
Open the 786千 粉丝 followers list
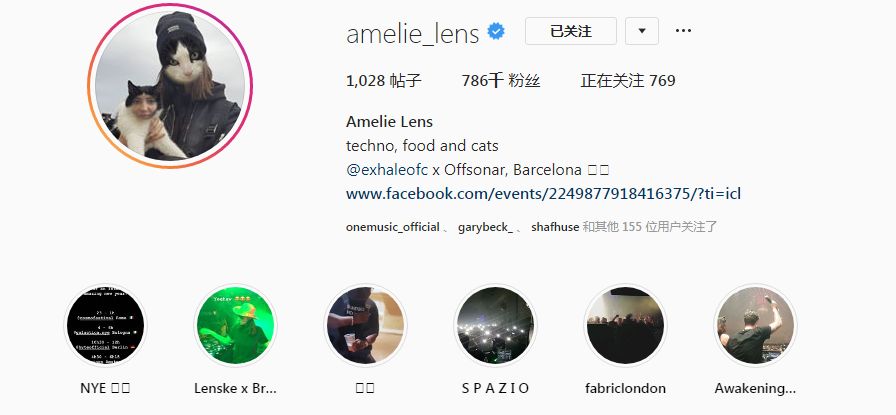(501, 81)
